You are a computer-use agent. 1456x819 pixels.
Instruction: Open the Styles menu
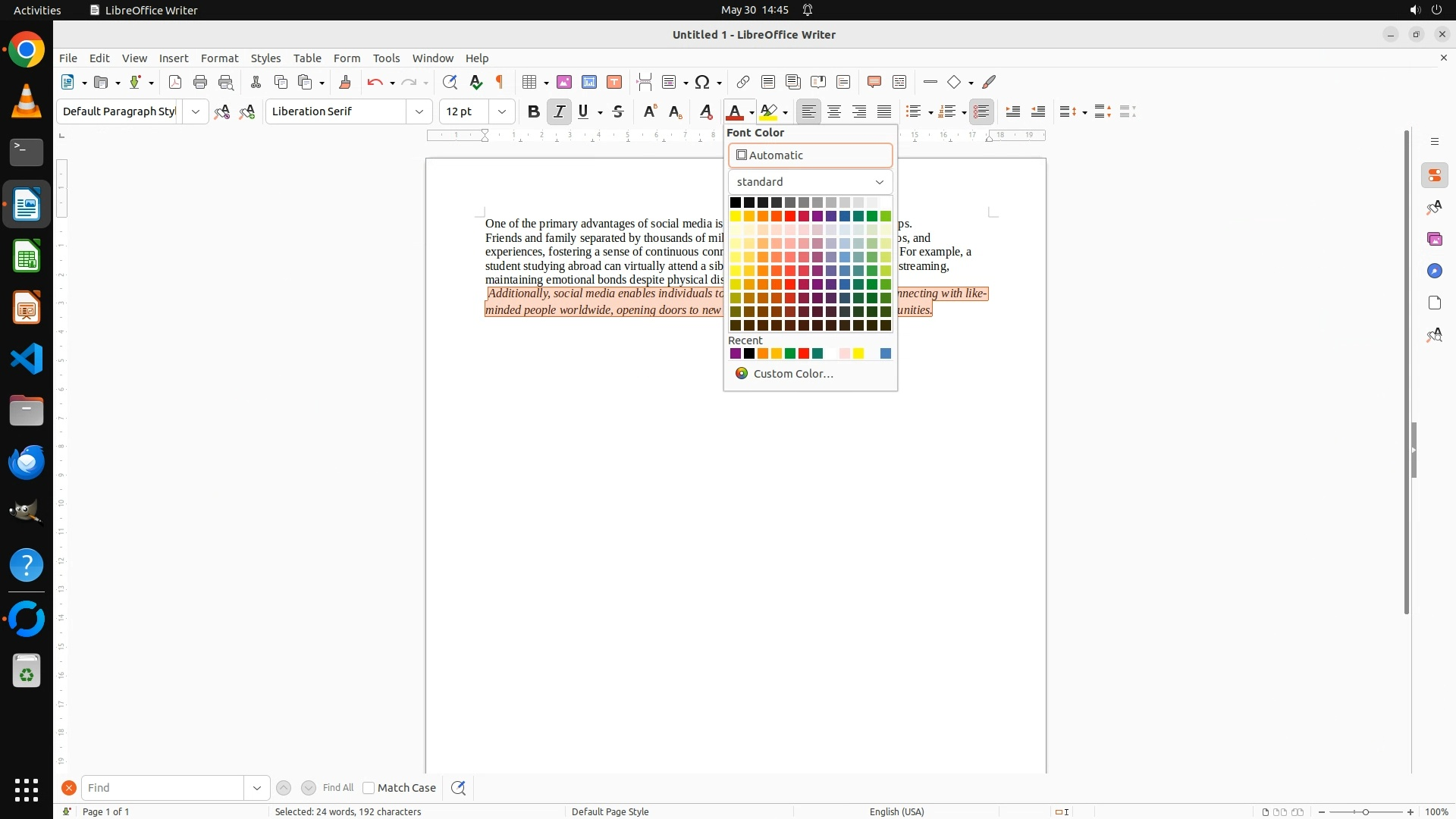[265, 58]
